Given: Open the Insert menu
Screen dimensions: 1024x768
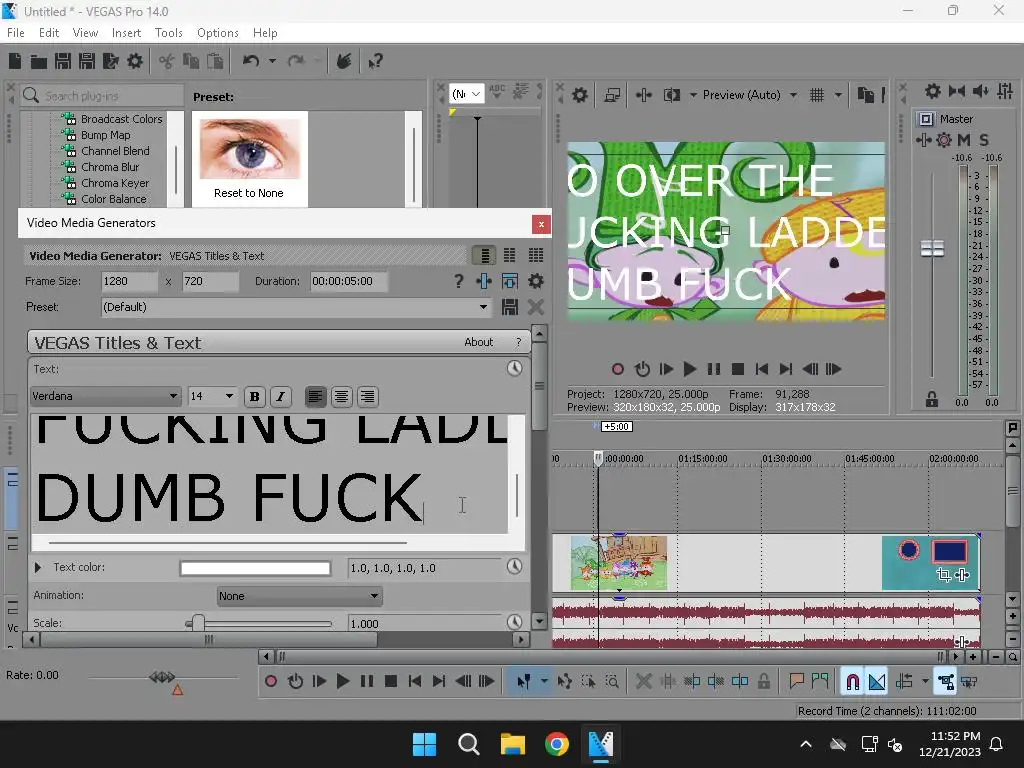Looking at the screenshot, I should 126,33.
